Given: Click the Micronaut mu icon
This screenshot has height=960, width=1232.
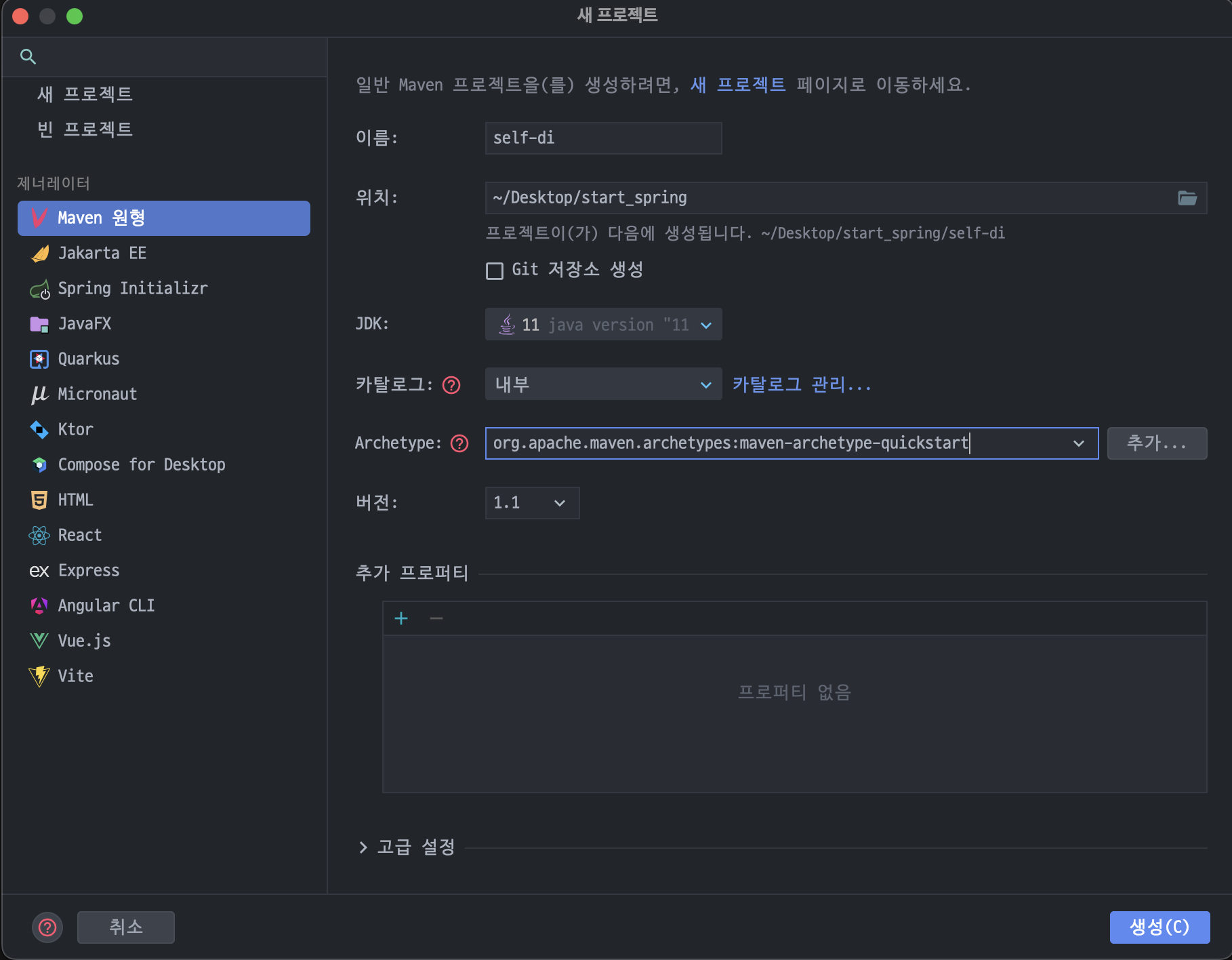Looking at the screenshot, I should (x=39, y=395).
